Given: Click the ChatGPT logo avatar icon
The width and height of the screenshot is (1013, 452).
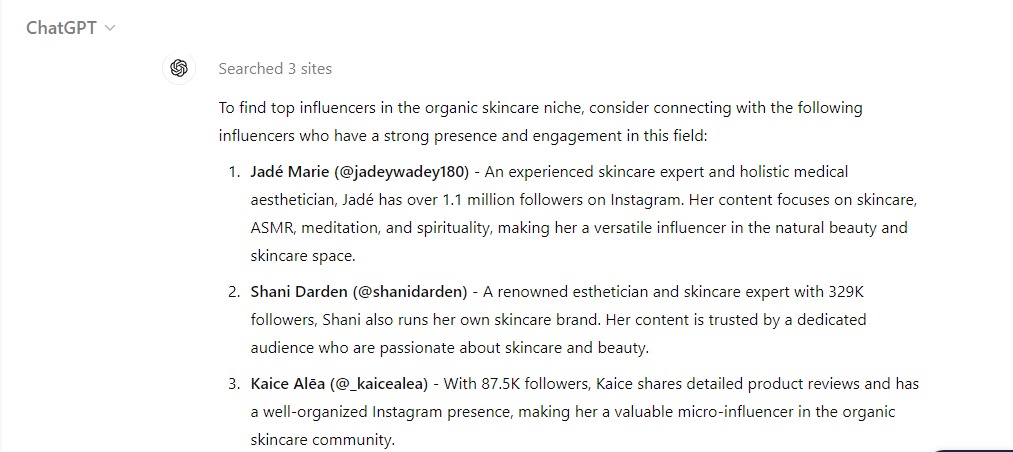Looking at the screenshot, I should pyautogui.click(x=179, y=68).
